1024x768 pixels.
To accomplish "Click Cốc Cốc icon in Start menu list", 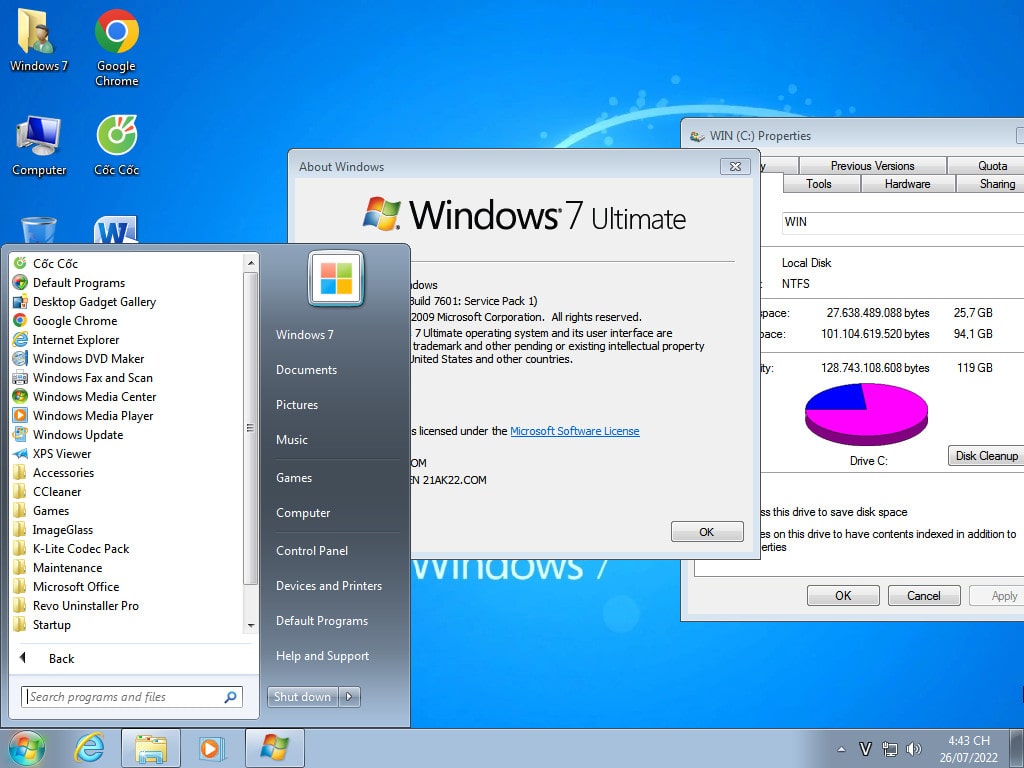I will 20,263.
